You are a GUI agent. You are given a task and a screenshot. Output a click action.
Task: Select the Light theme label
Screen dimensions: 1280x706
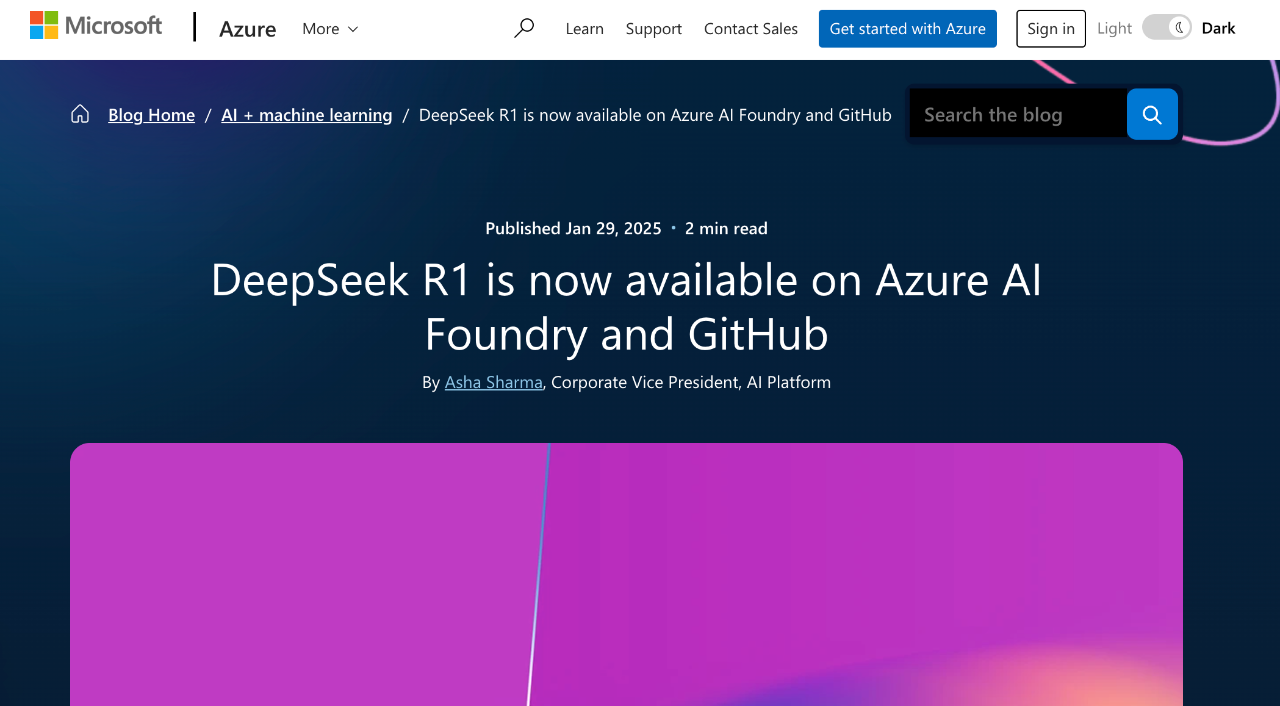[x=1114, y=28]
